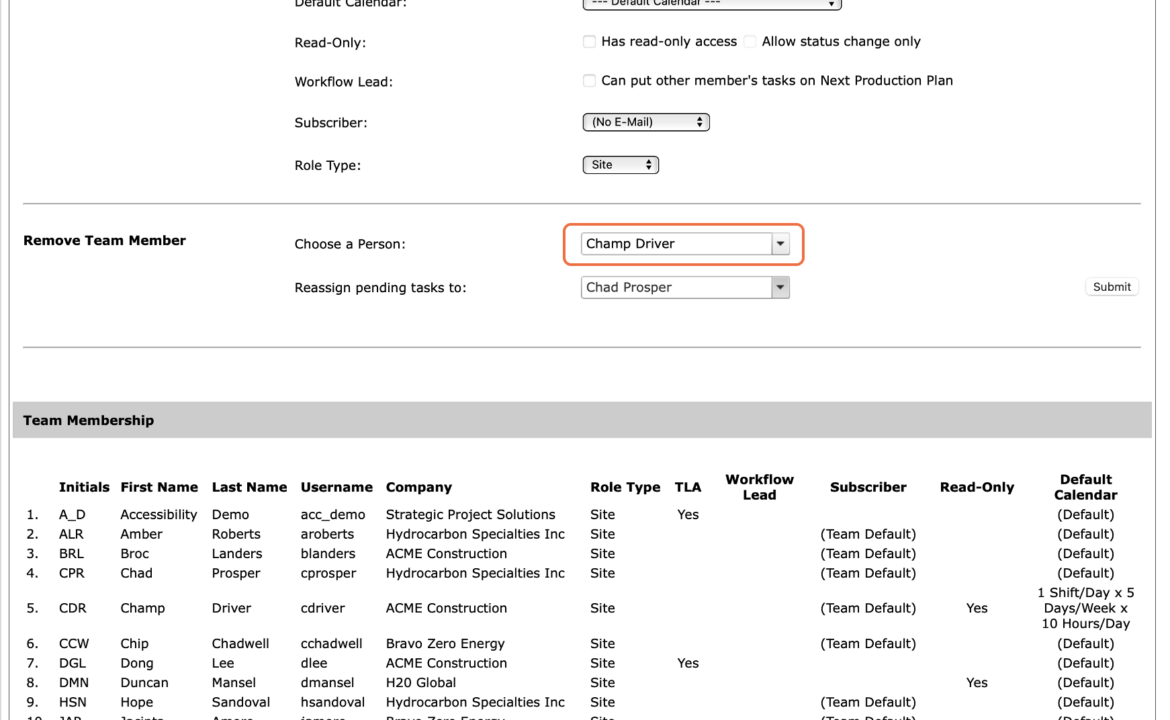Open the Subscriber '(No E-Mail)' dropdown
Image resolution: width=1170 pixels, height=720 pixels.
(x=645, y=122)
